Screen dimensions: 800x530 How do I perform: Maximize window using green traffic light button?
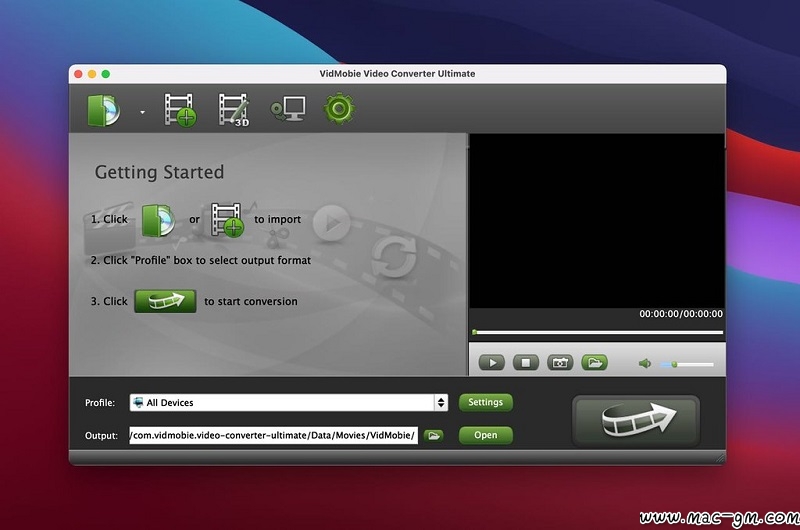point(106,74)
